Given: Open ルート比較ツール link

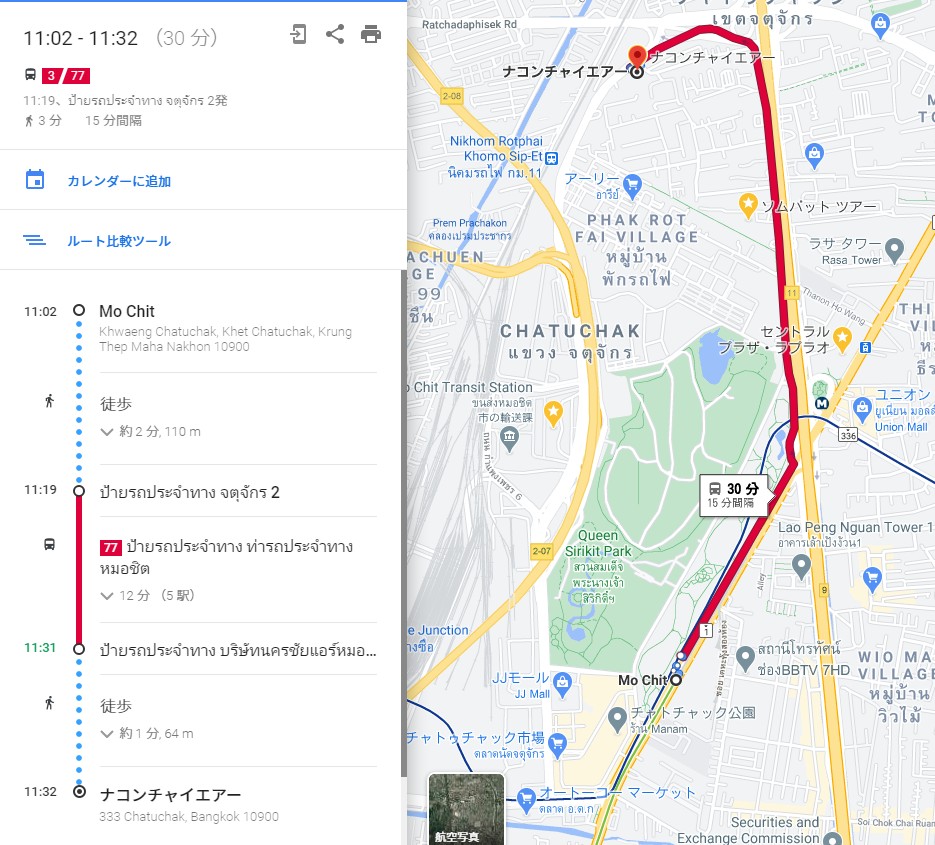Looking at the screenshot, I should (x=119, y=241).
